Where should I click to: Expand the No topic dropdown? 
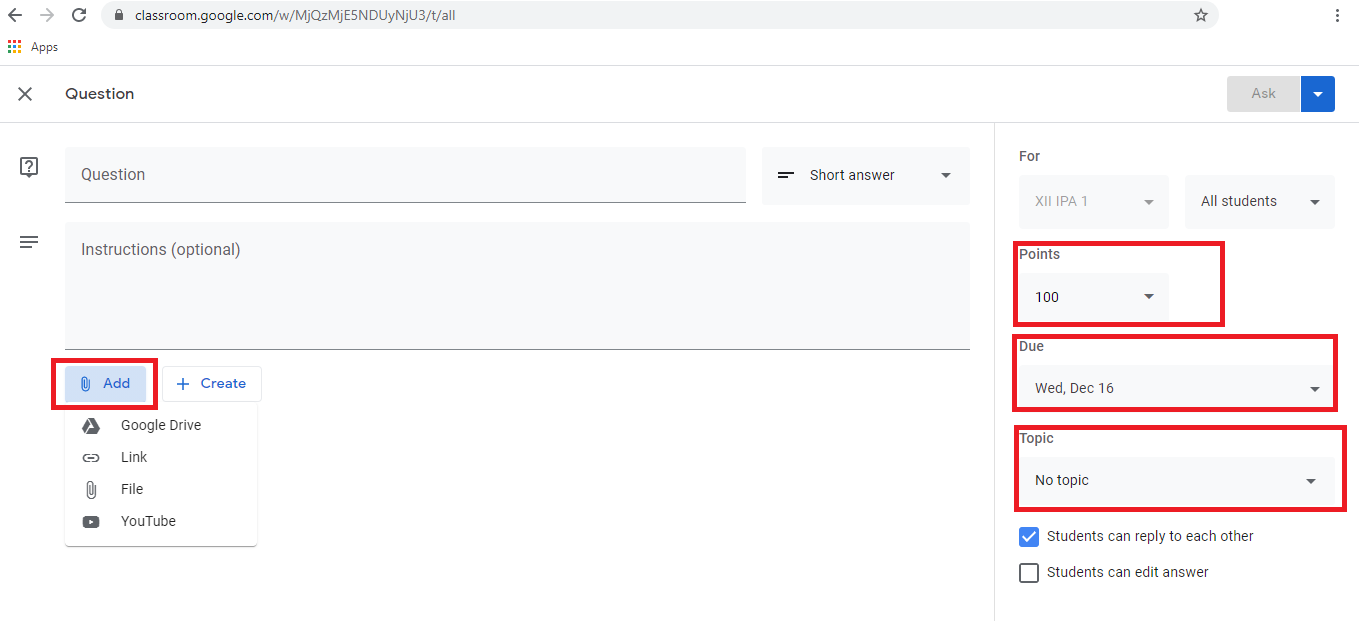coord(1176,481)
